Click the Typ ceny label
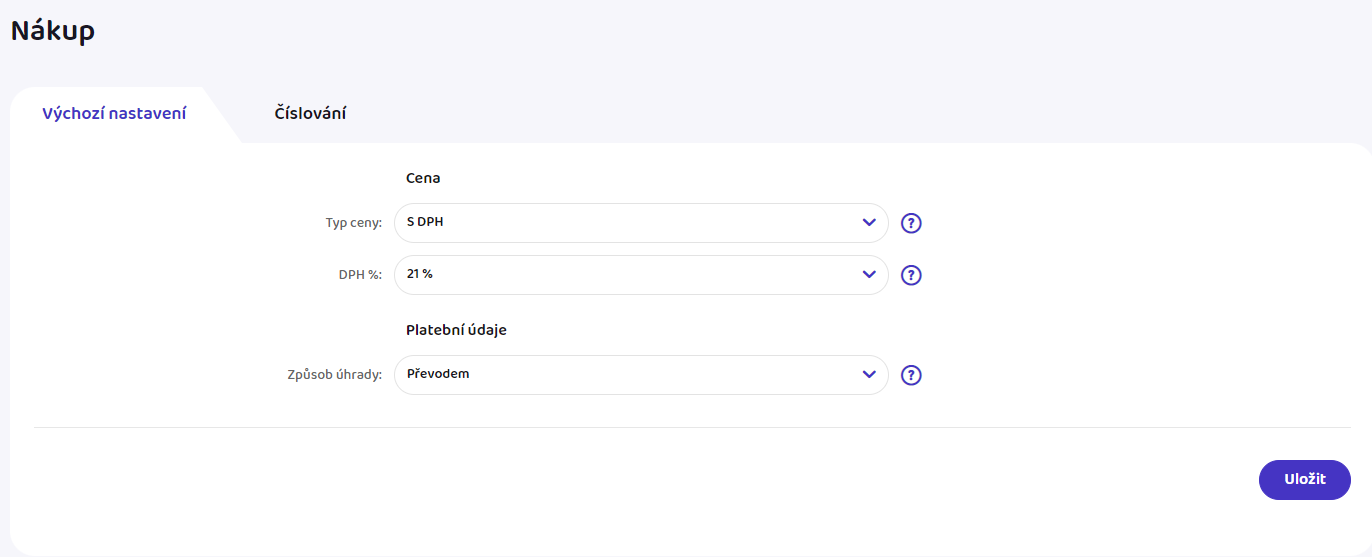 (354, 223)
